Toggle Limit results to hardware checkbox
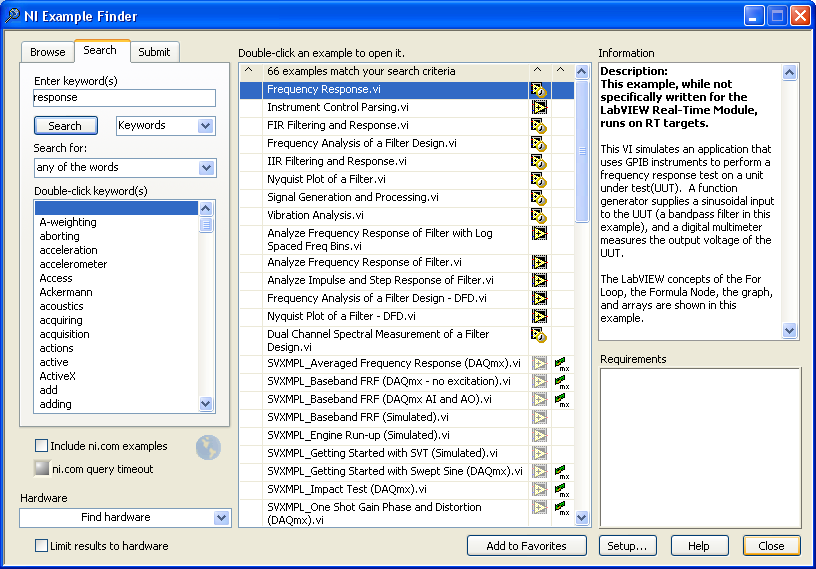 click(41, 546)
